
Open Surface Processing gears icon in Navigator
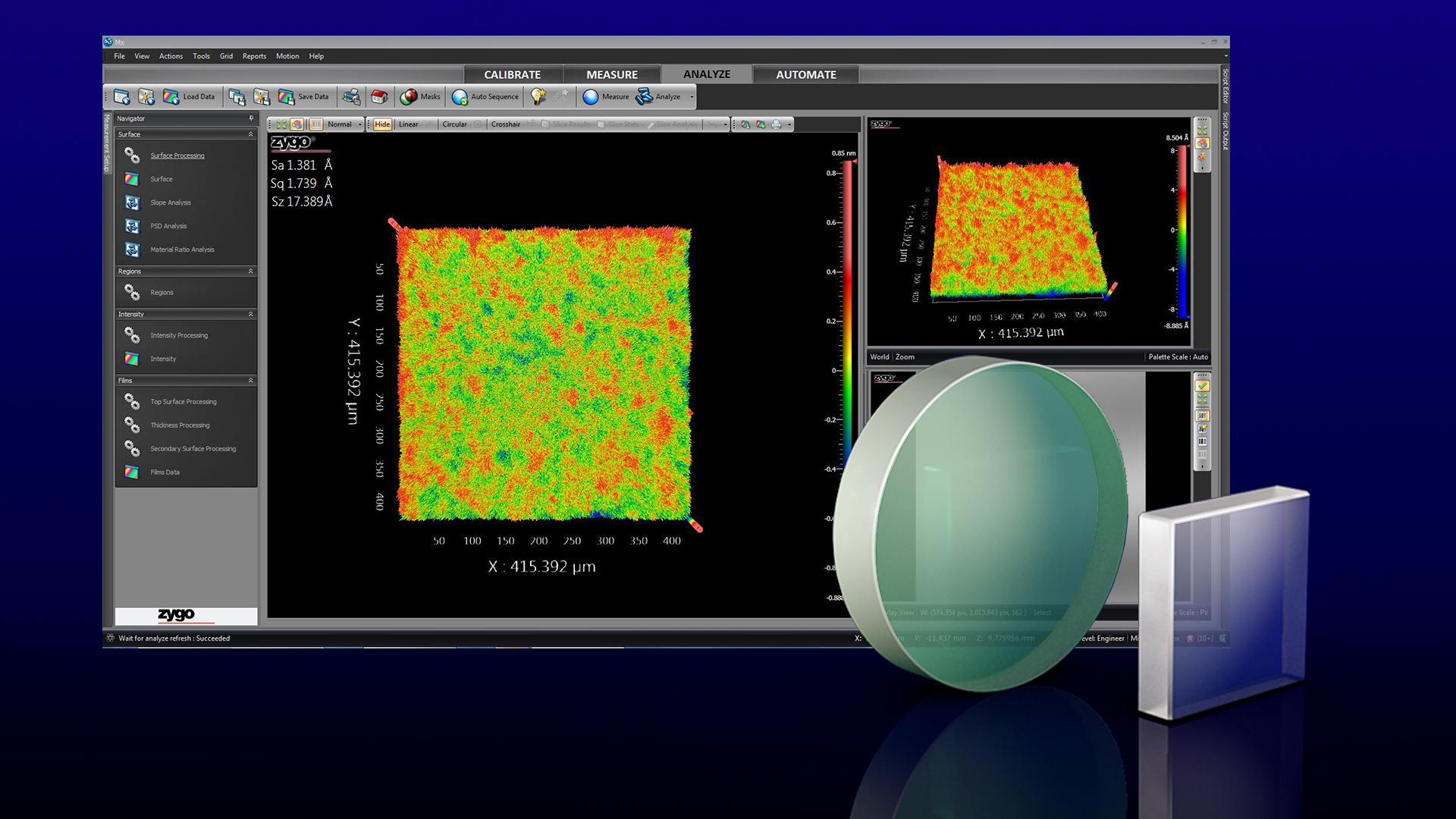132,155
